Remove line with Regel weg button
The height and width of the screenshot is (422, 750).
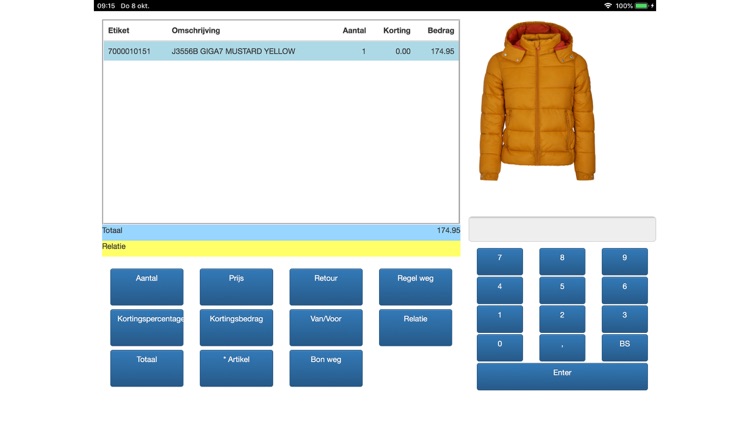click(415, 287)
